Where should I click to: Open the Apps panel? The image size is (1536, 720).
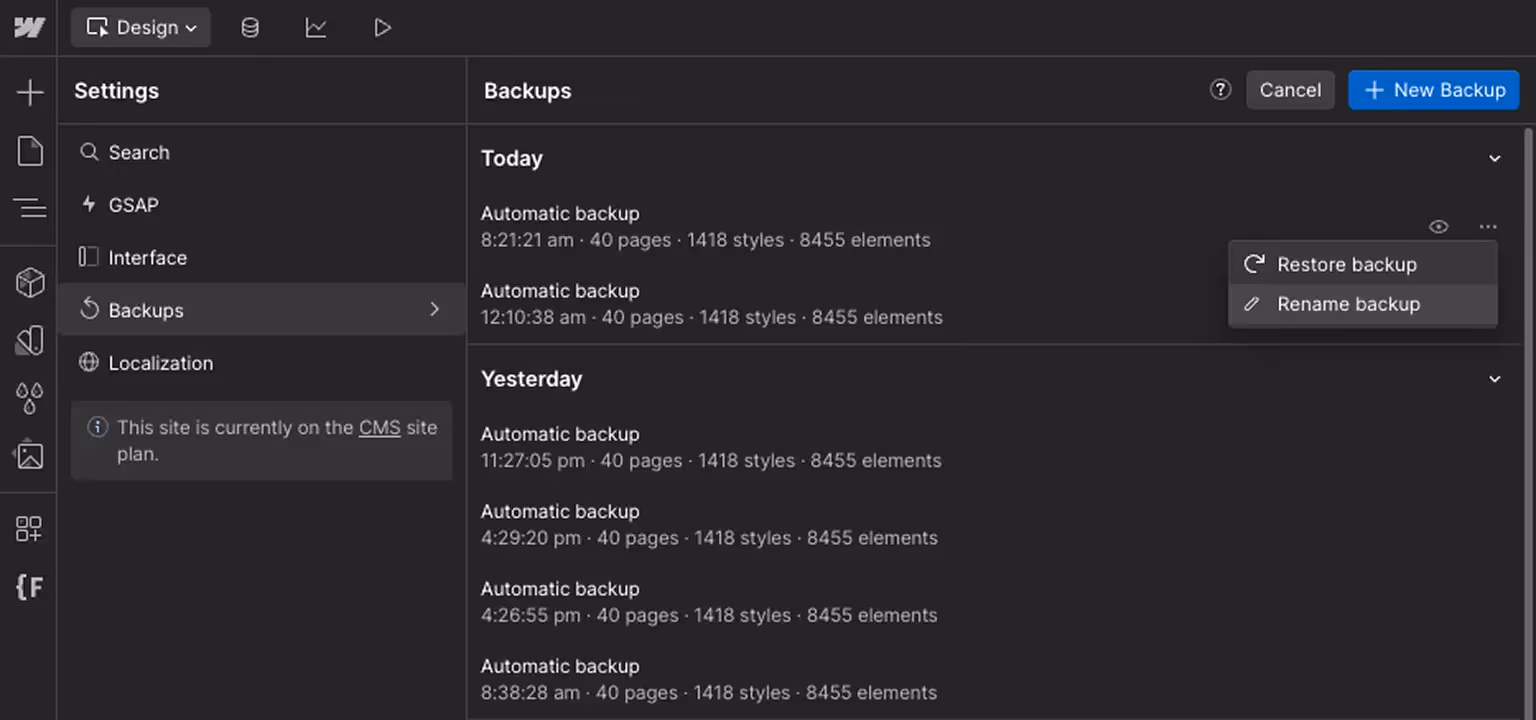click(30, 528)
